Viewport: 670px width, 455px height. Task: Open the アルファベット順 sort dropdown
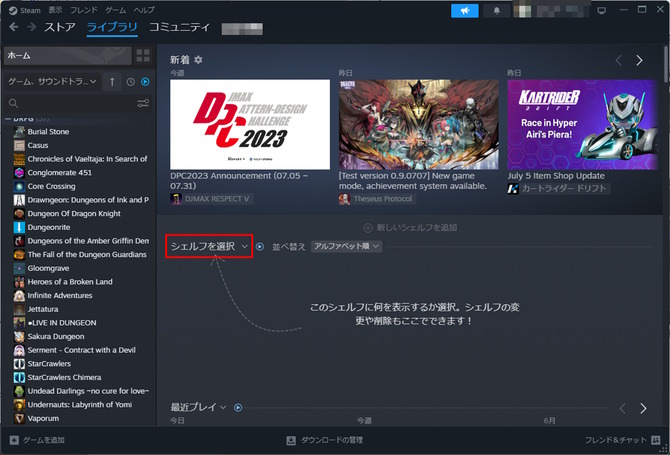click(x=346, y=246)
